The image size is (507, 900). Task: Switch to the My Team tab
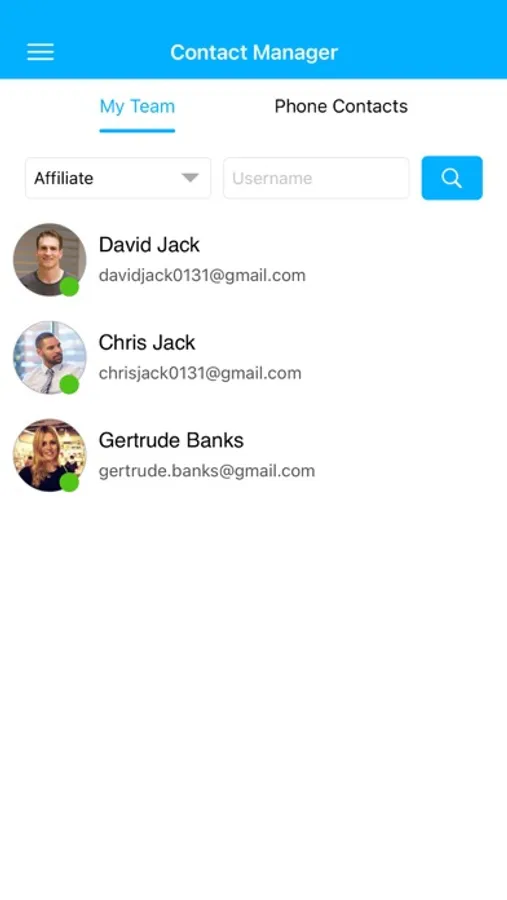coord(137,106)
